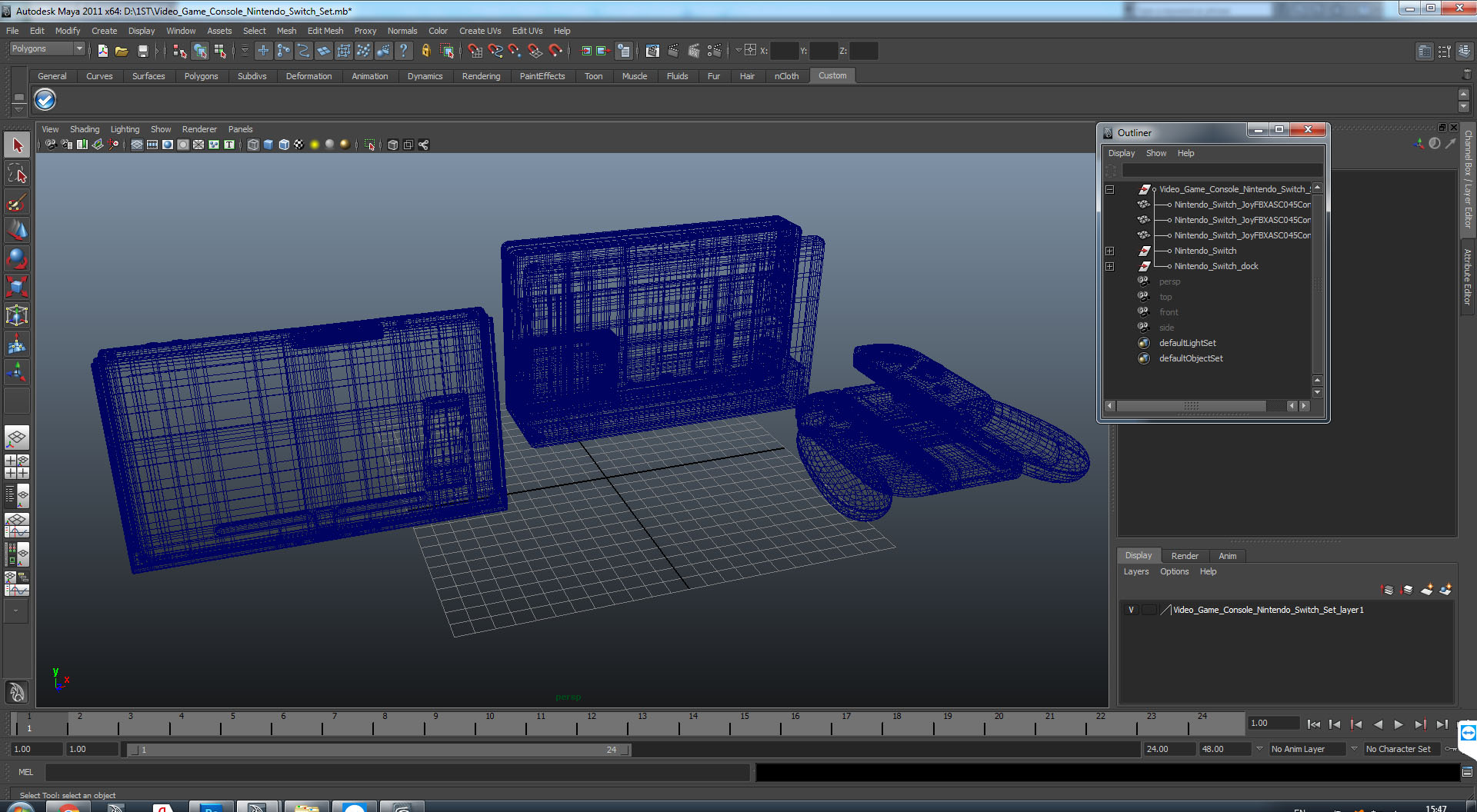Open the Outliner Show menu
Viewport: 1477px width, 812px height.
pyautogui.click(x=1156, y=153)
